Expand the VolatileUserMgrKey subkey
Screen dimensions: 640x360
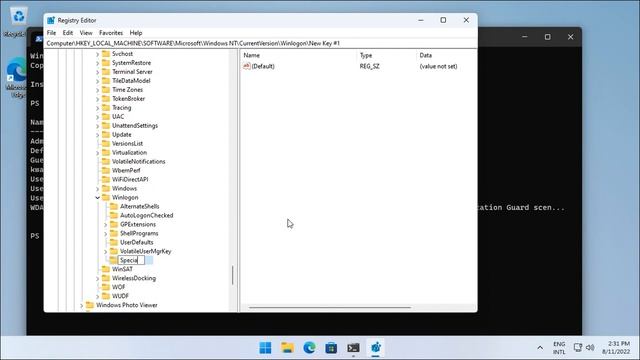(106, 251)
